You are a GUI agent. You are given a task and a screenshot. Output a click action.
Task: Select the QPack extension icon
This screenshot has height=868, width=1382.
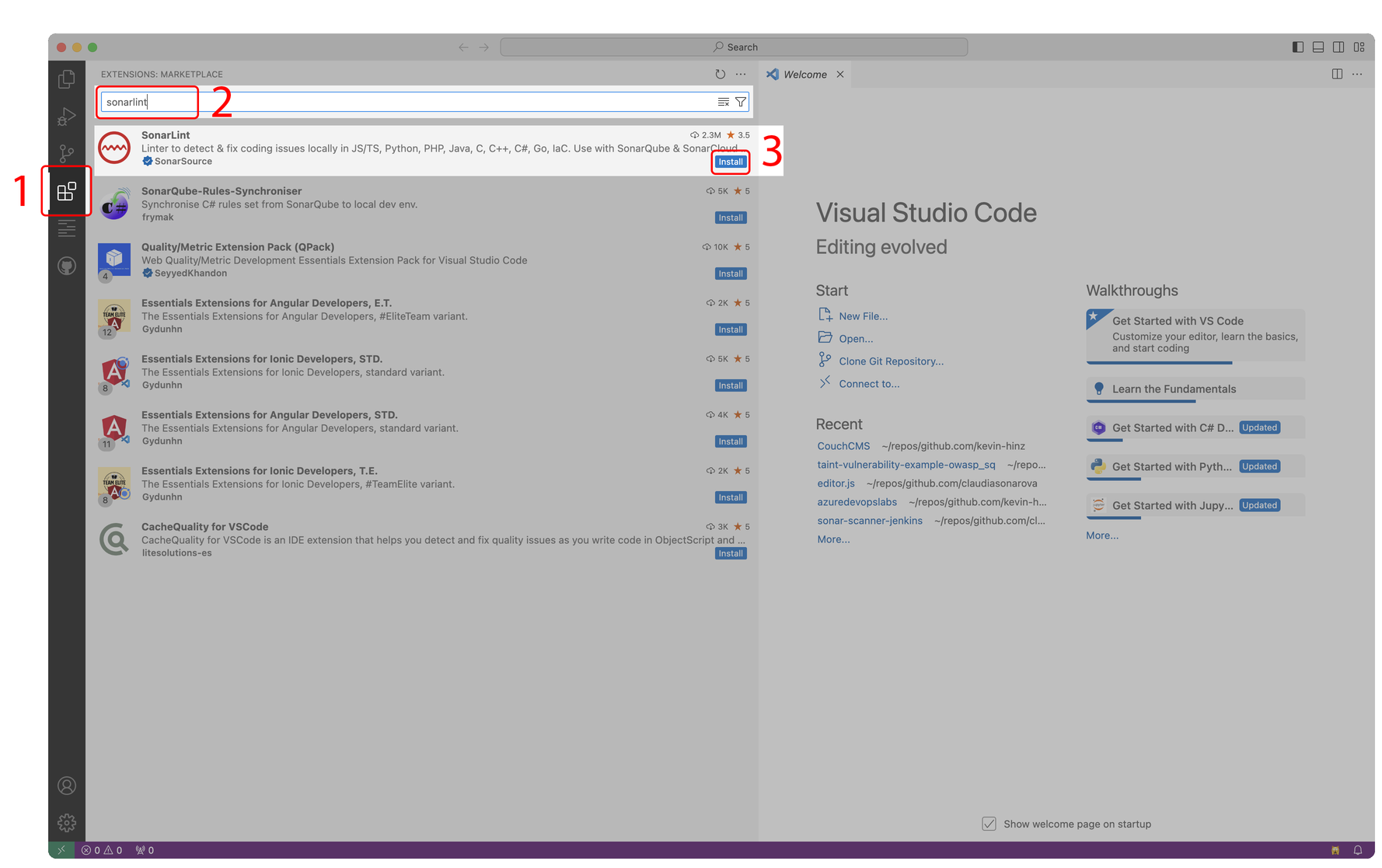click(114, 260)
